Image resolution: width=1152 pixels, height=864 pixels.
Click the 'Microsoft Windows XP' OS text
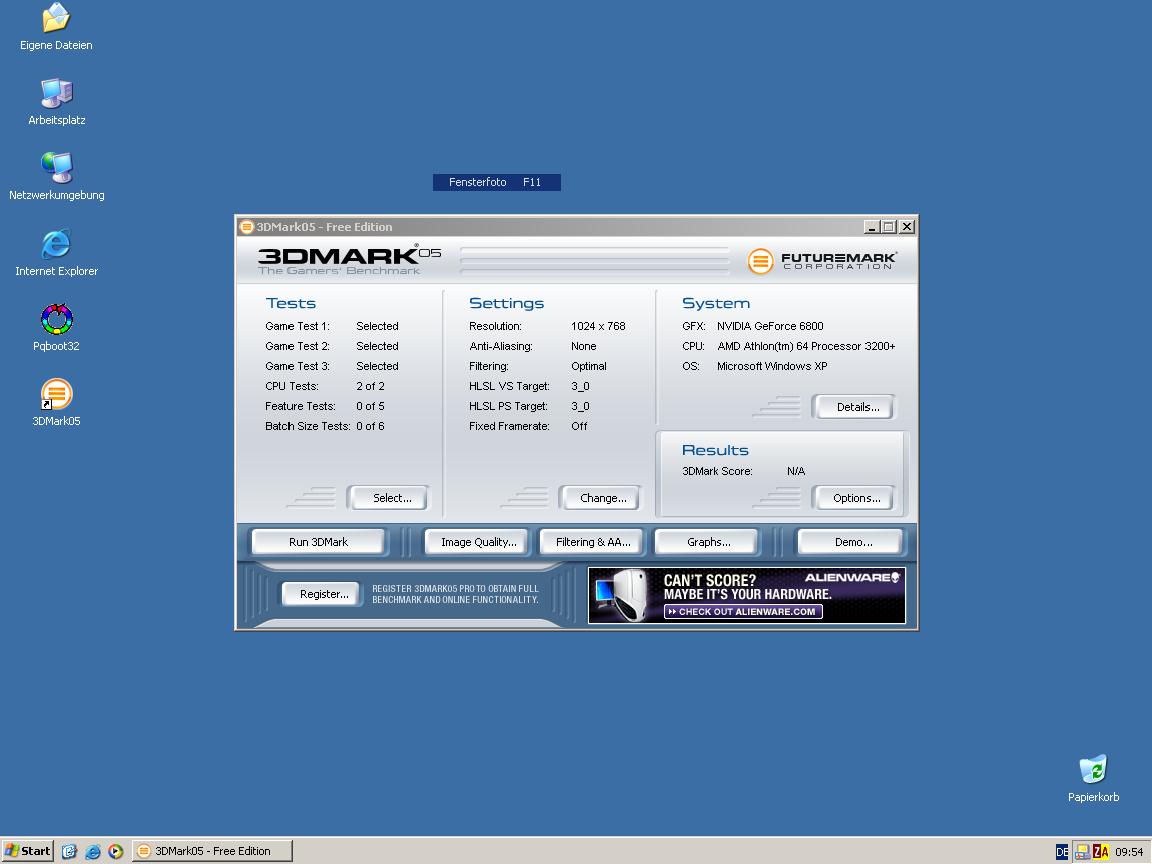point(772,365)
